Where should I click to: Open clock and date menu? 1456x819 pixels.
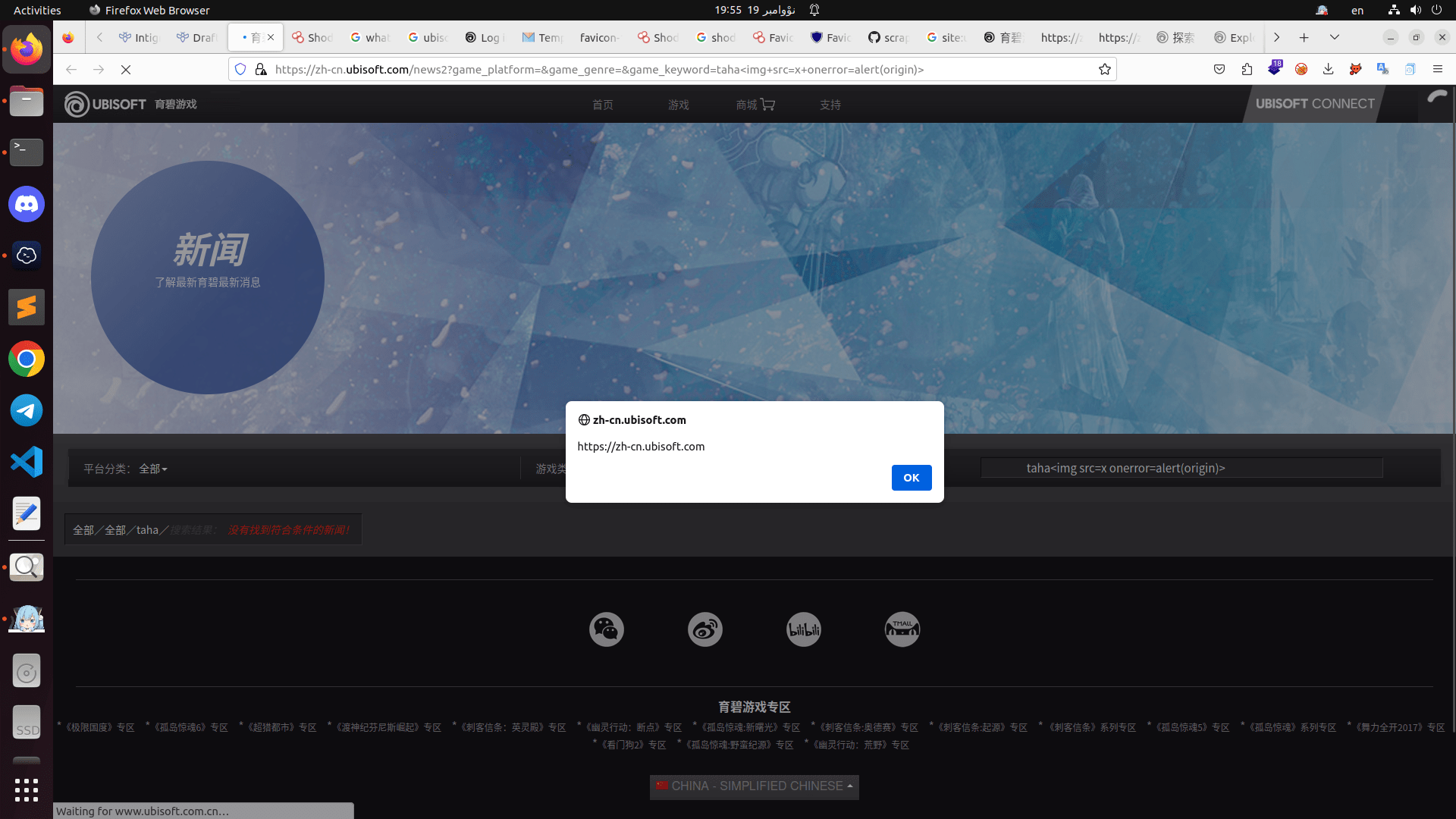pyautogui.click(x=755, y=10)
